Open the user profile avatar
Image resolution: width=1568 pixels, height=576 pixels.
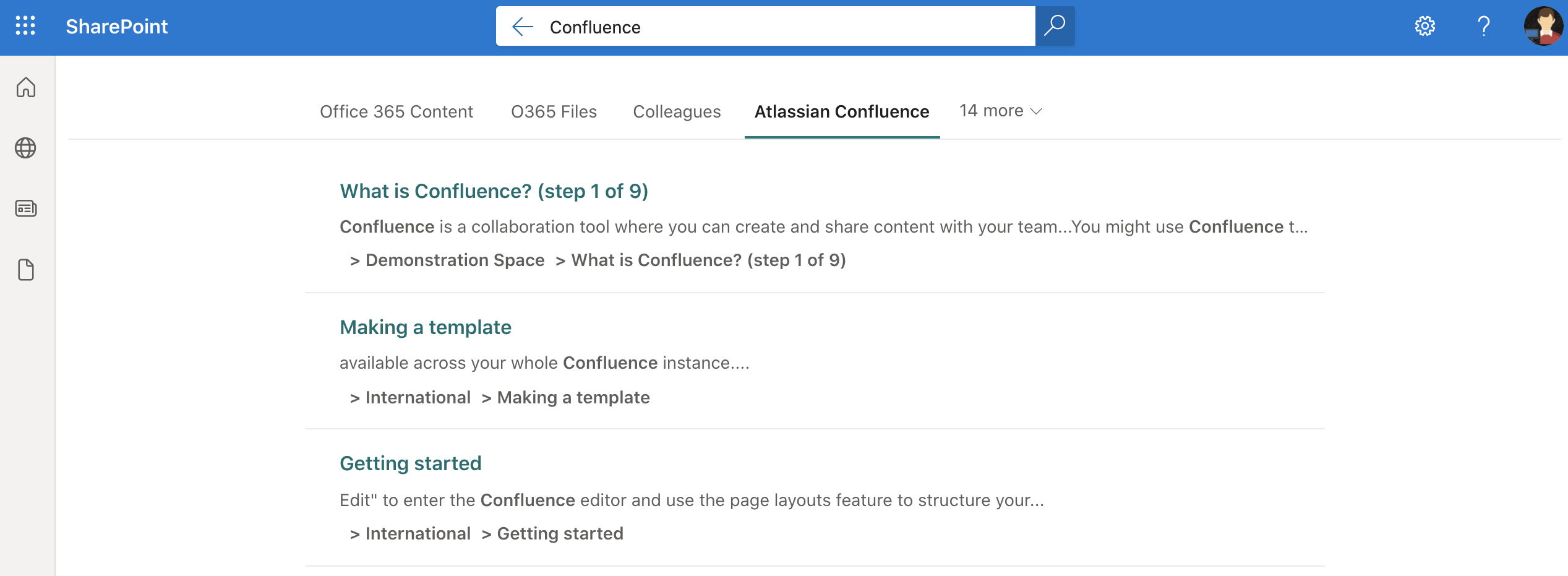coord(1543,27)
